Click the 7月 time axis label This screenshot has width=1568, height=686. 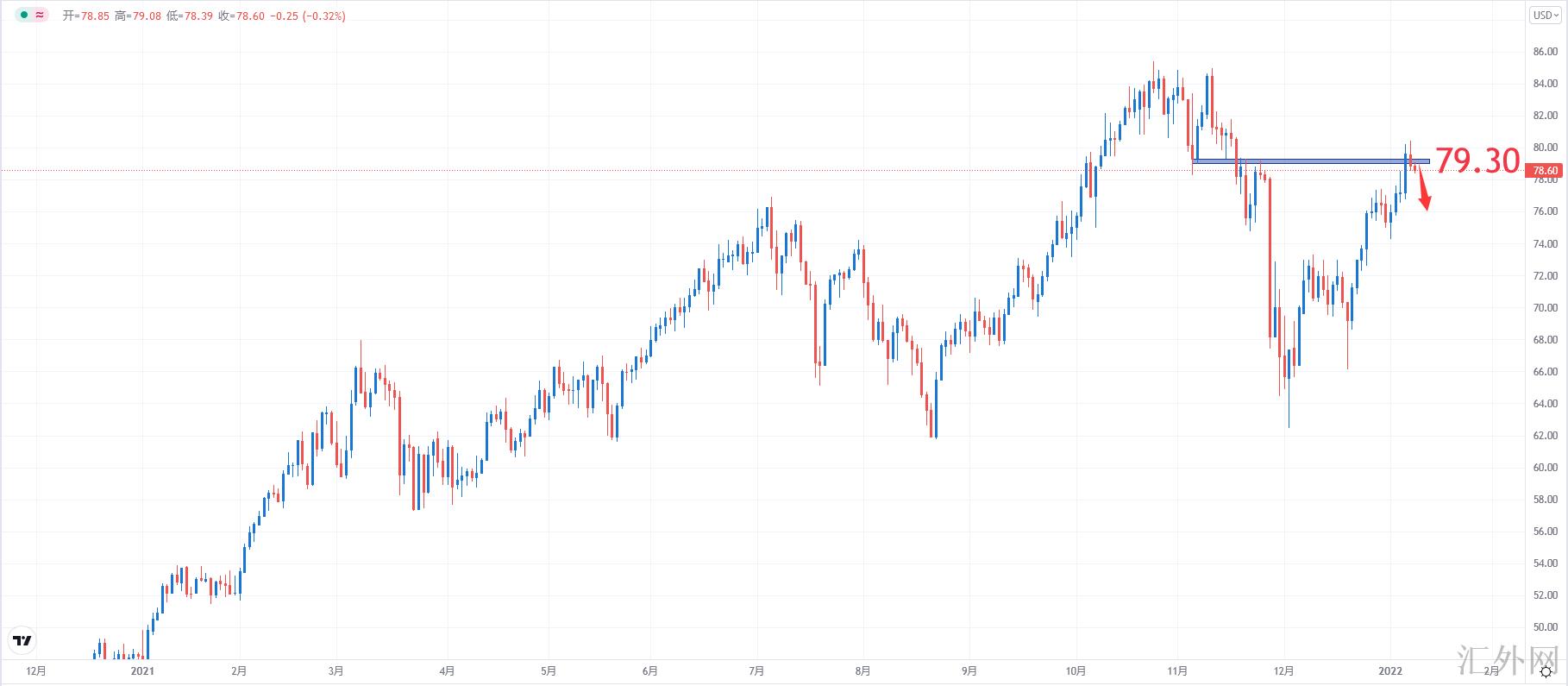tap(756, 671)
